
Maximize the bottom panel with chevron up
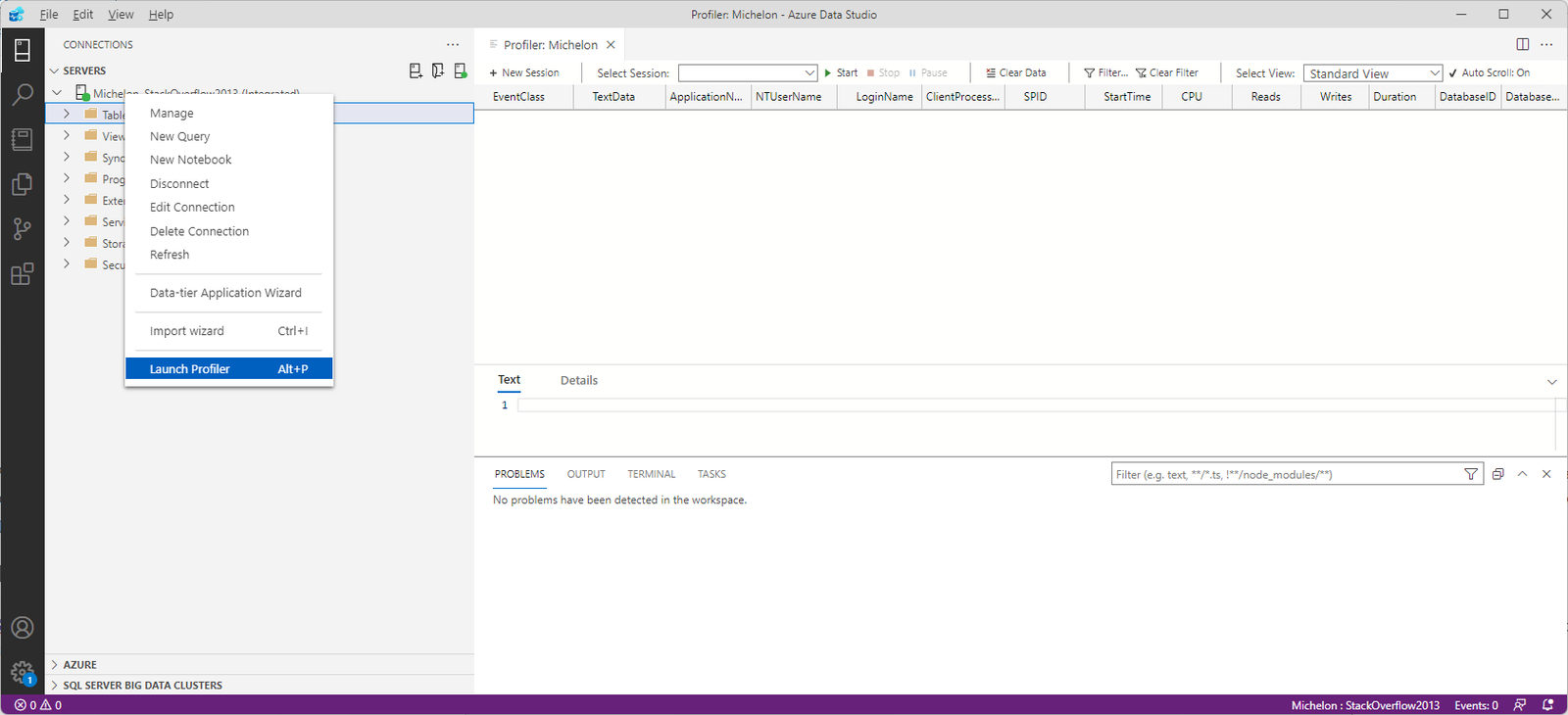tap(1522, 474)
